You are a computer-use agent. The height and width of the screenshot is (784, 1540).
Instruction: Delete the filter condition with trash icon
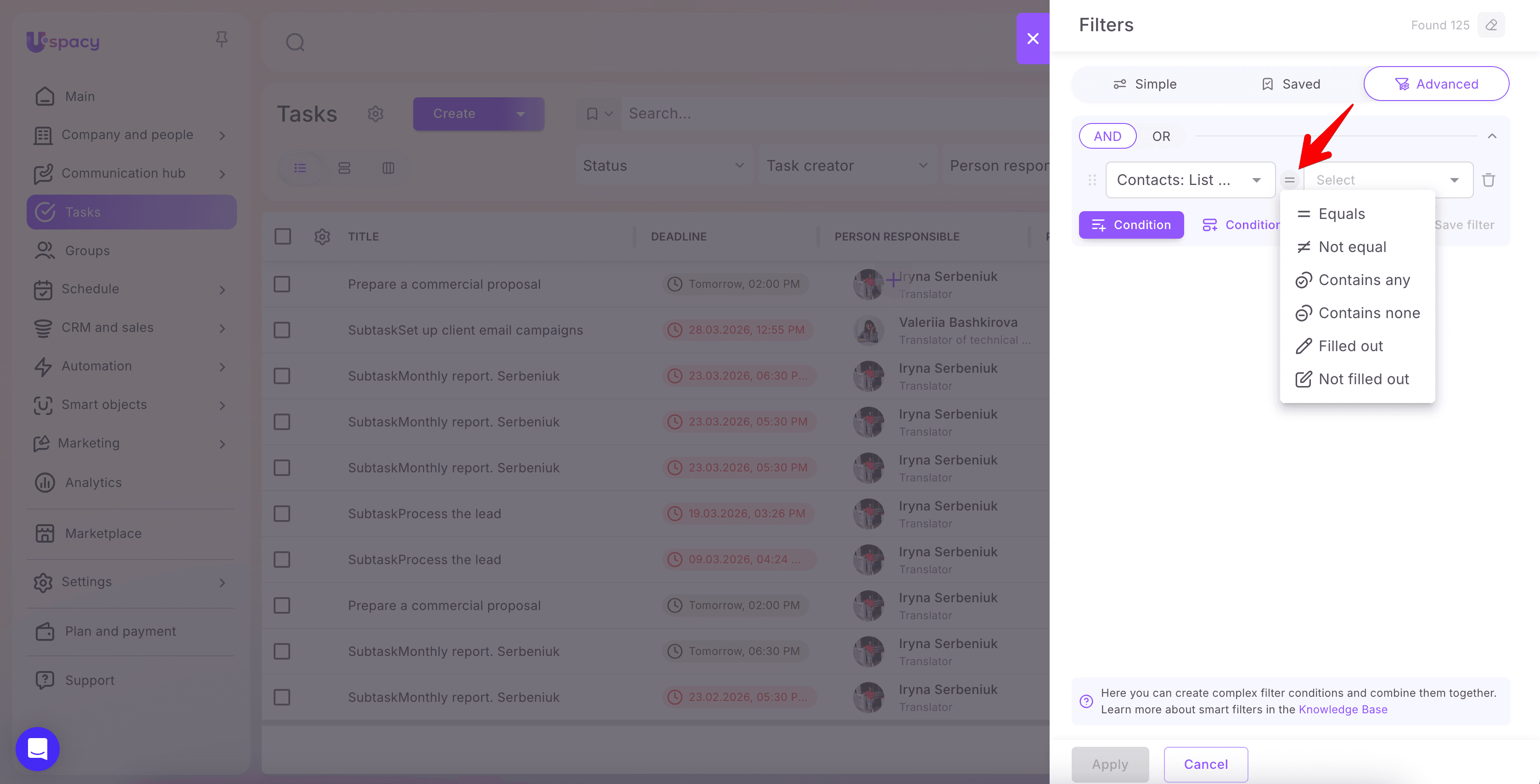[1488, 180]
